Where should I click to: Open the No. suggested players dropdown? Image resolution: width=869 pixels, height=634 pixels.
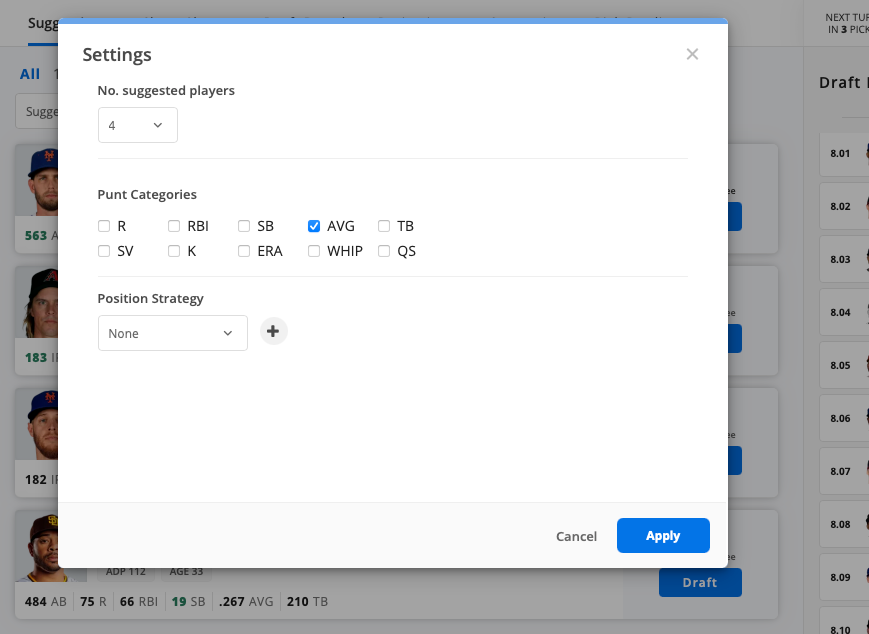(x=137, y=125)
